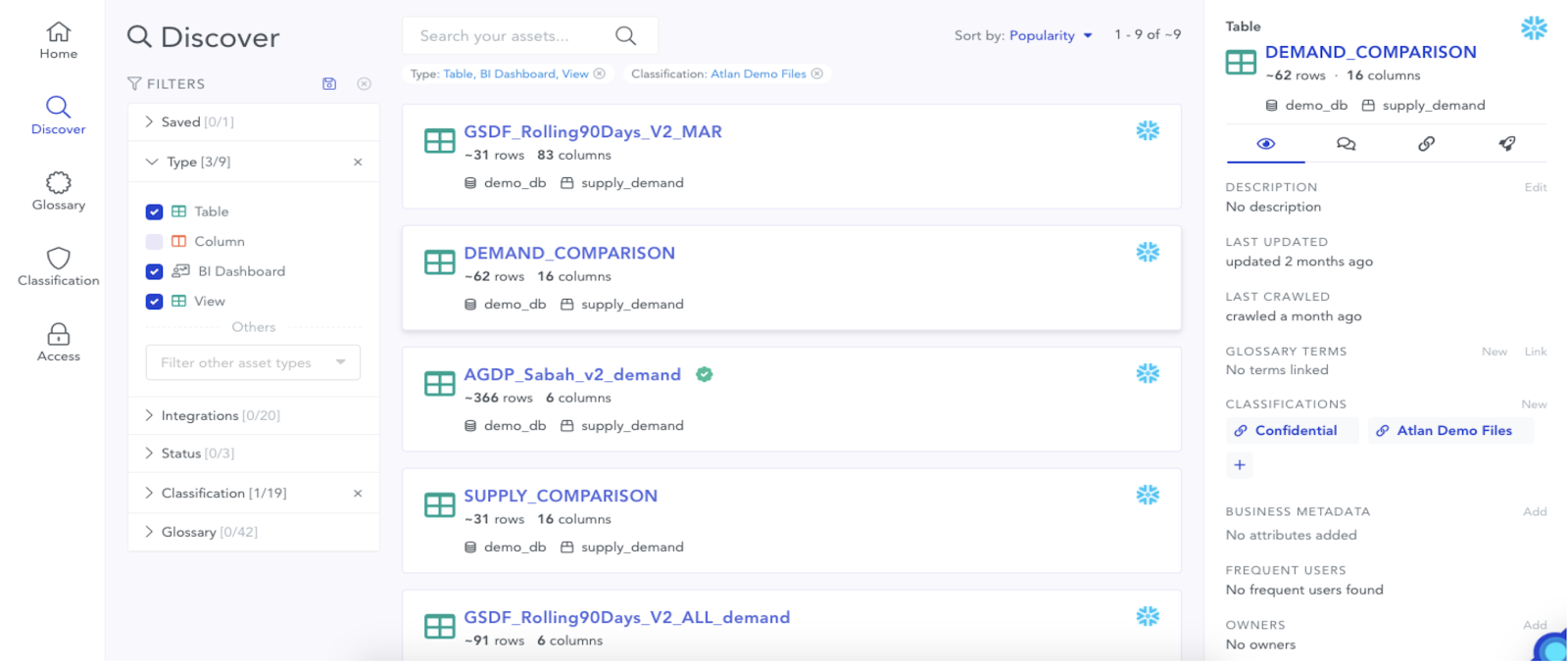
Task: Clear the Classification filter section X
Action: pyautogui.click(x=358, y=494)
